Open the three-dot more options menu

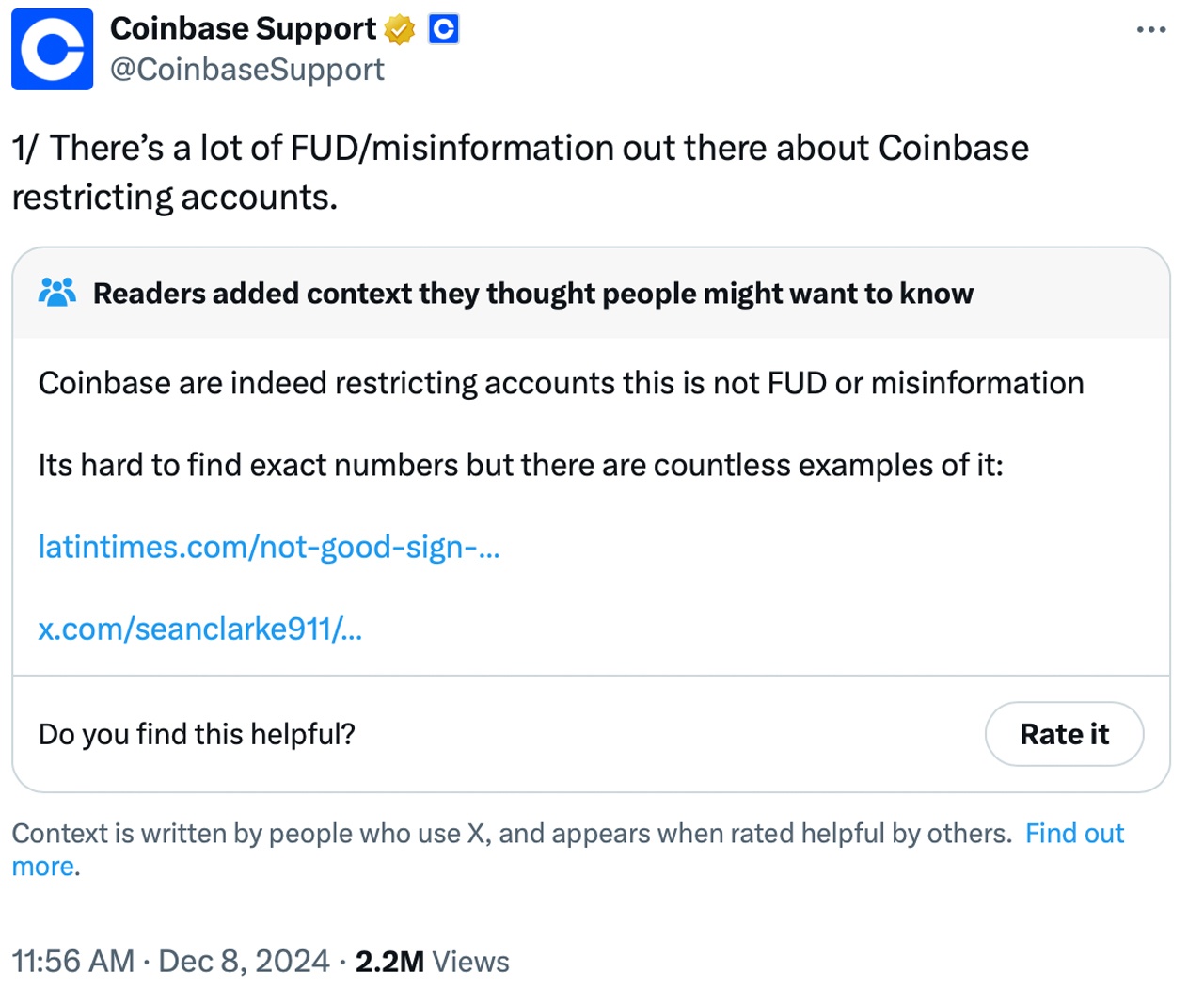coord(1150,29)
